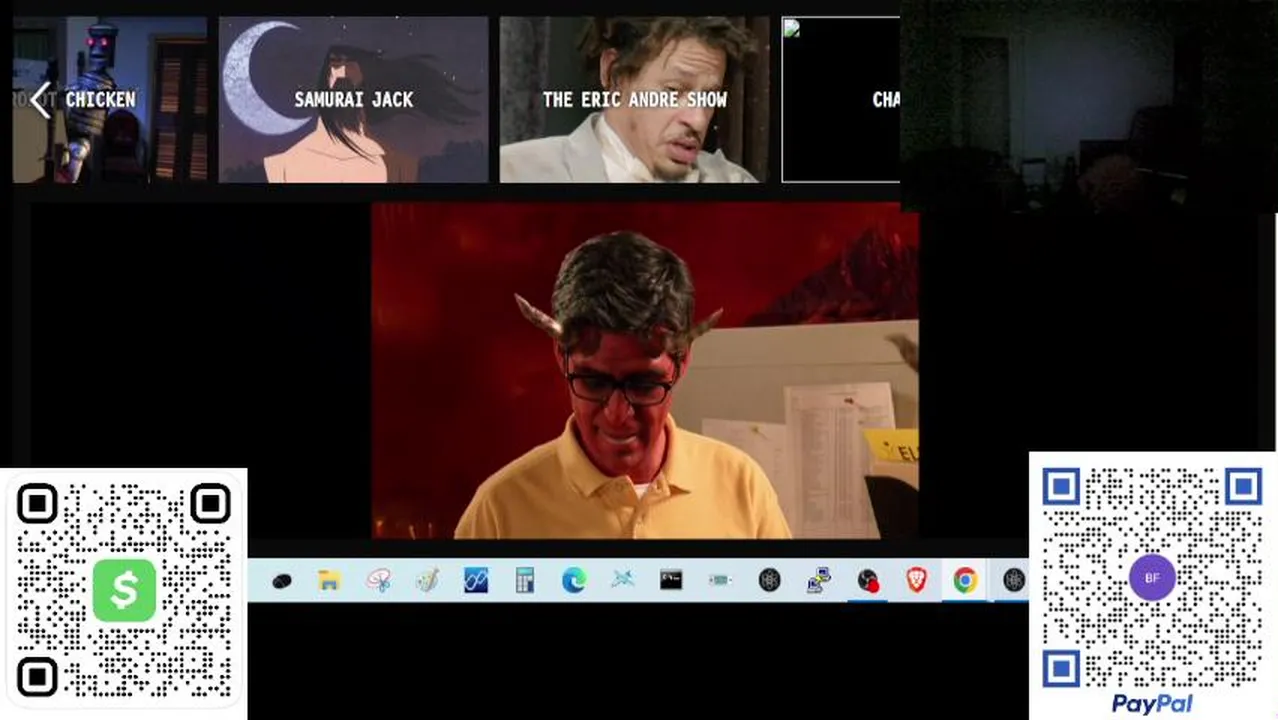The width and height of the screenshot is (1278, 720).
Task: Click the webcam overlay in top-right
Action: point(1089,105)
